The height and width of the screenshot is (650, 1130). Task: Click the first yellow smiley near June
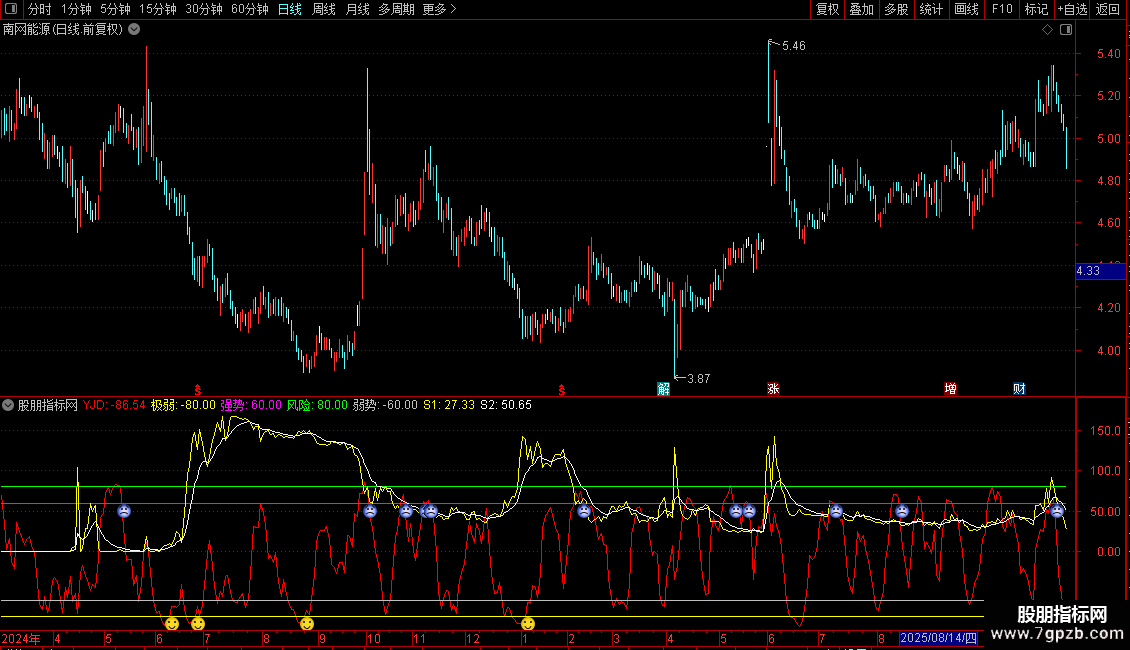tap(172, 623)
